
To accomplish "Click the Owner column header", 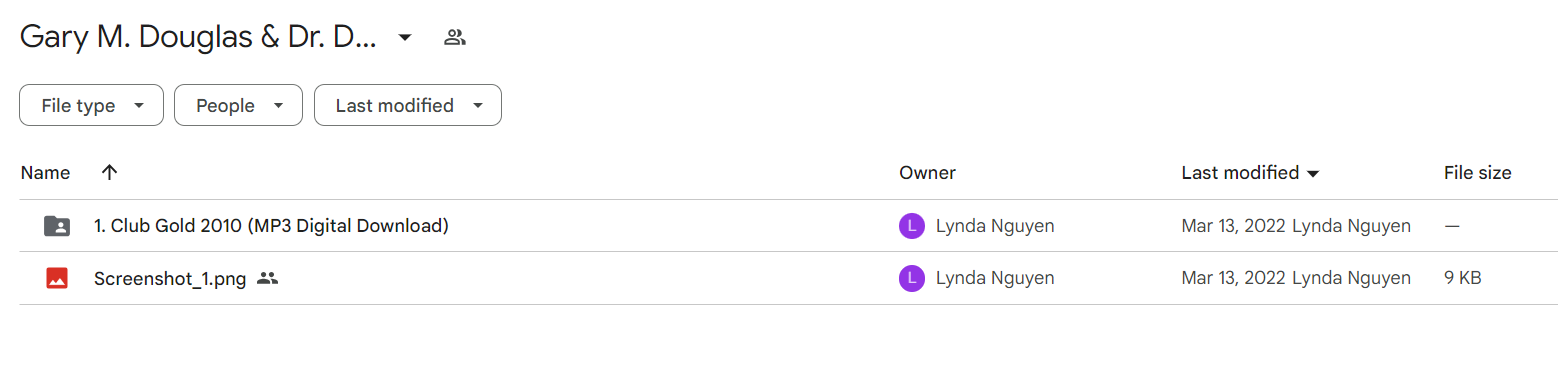I will [x=927, y=172].
